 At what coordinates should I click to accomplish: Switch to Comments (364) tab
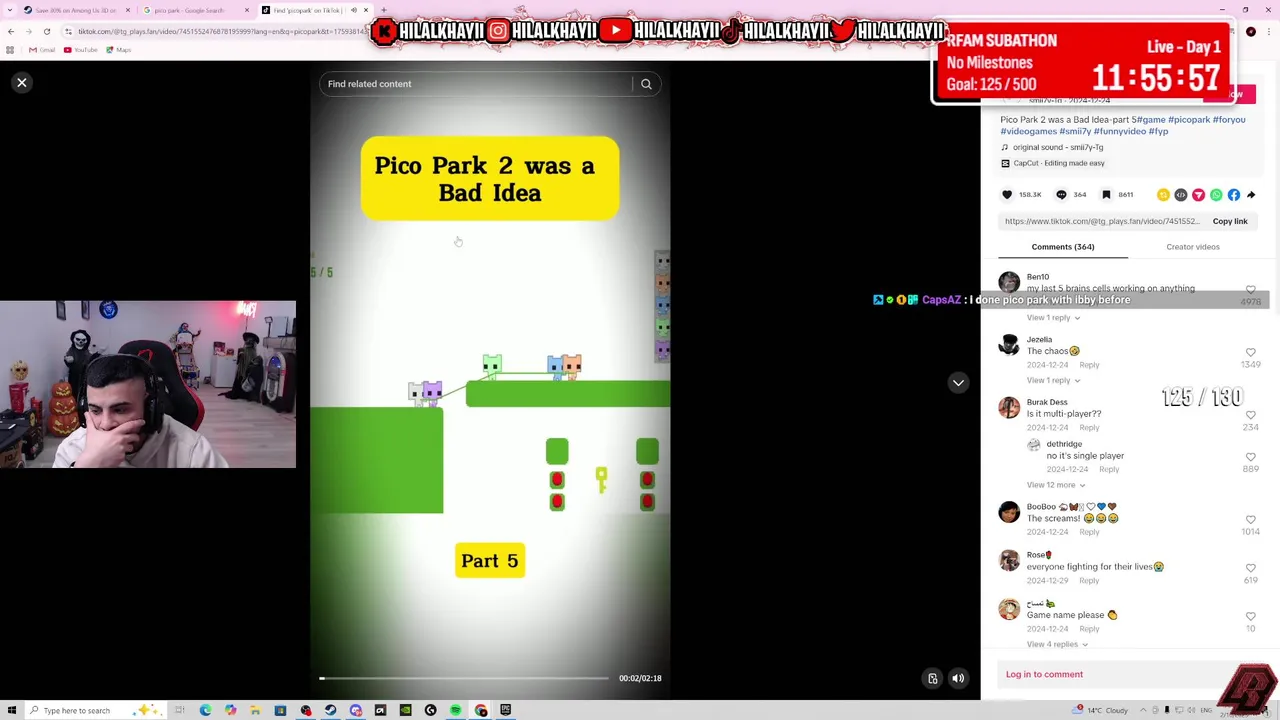coord(1063,247)
